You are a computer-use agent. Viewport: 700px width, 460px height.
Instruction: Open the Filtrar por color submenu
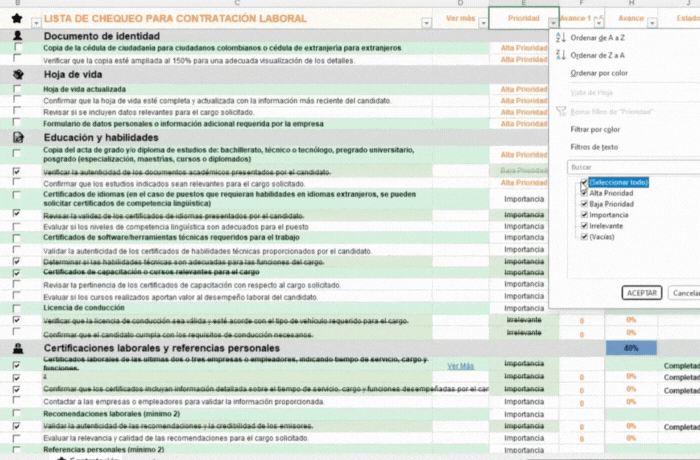[x=595, y=129]
